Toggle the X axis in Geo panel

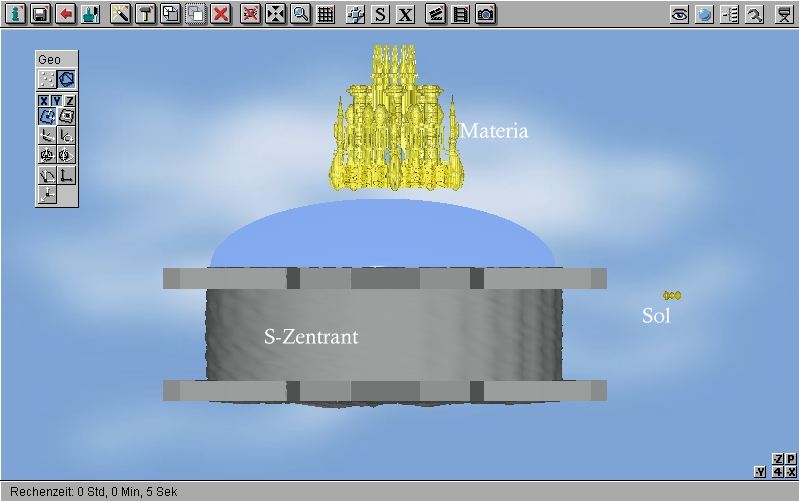(x=44, y=100)
